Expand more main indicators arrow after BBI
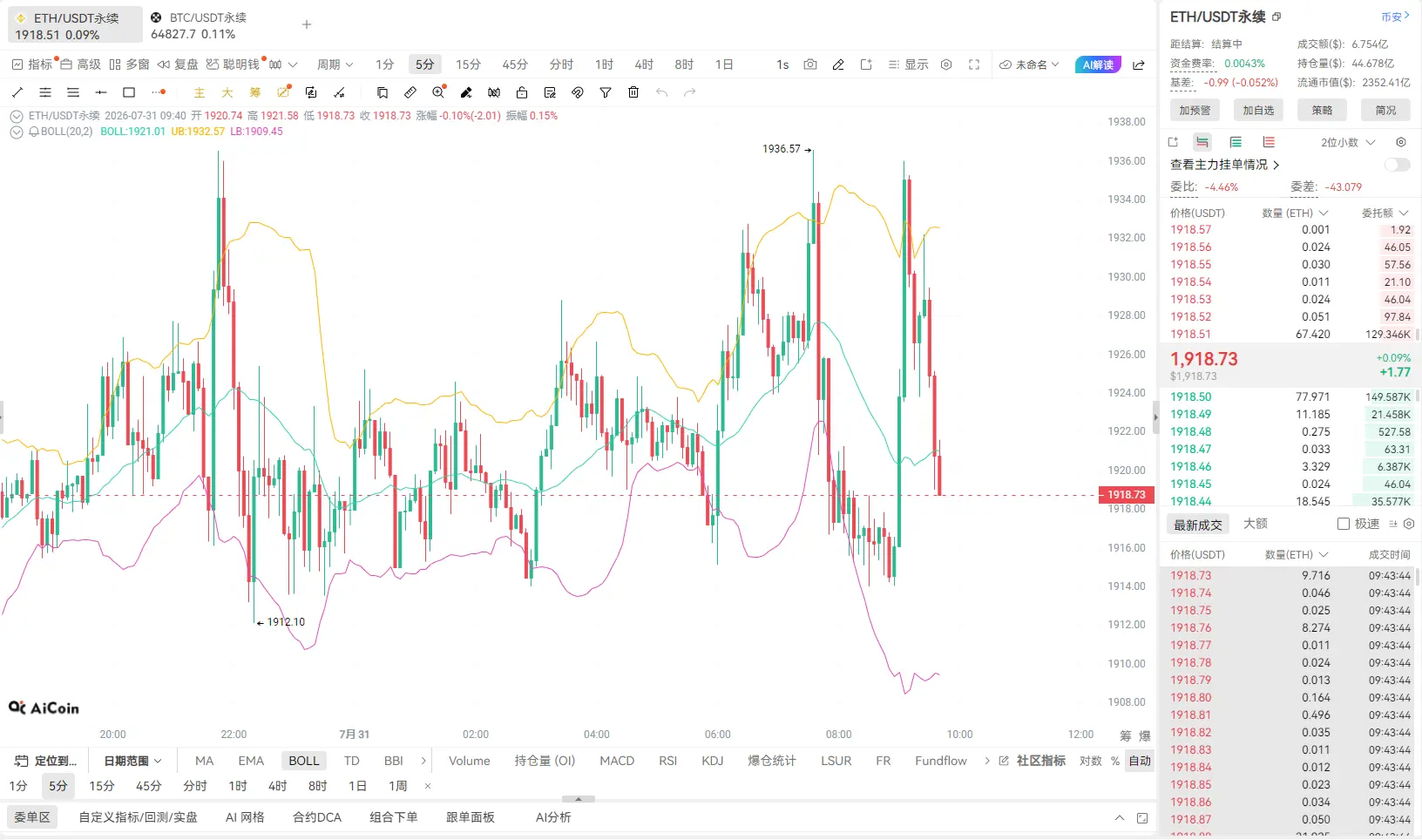This screenshot has width=1422, height=840. (423, 761)
